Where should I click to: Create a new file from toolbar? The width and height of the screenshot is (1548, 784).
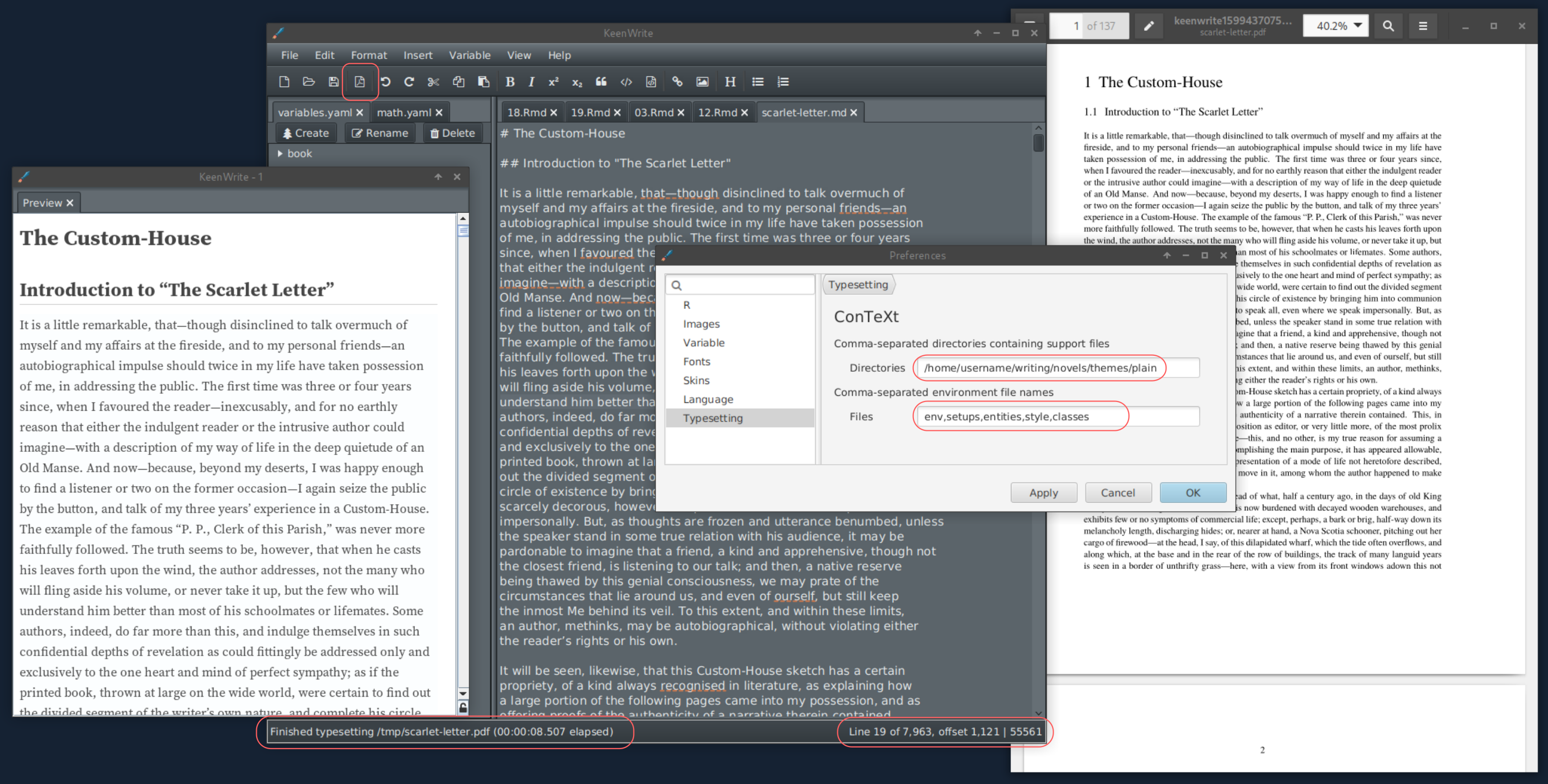[x=284, y=82]
